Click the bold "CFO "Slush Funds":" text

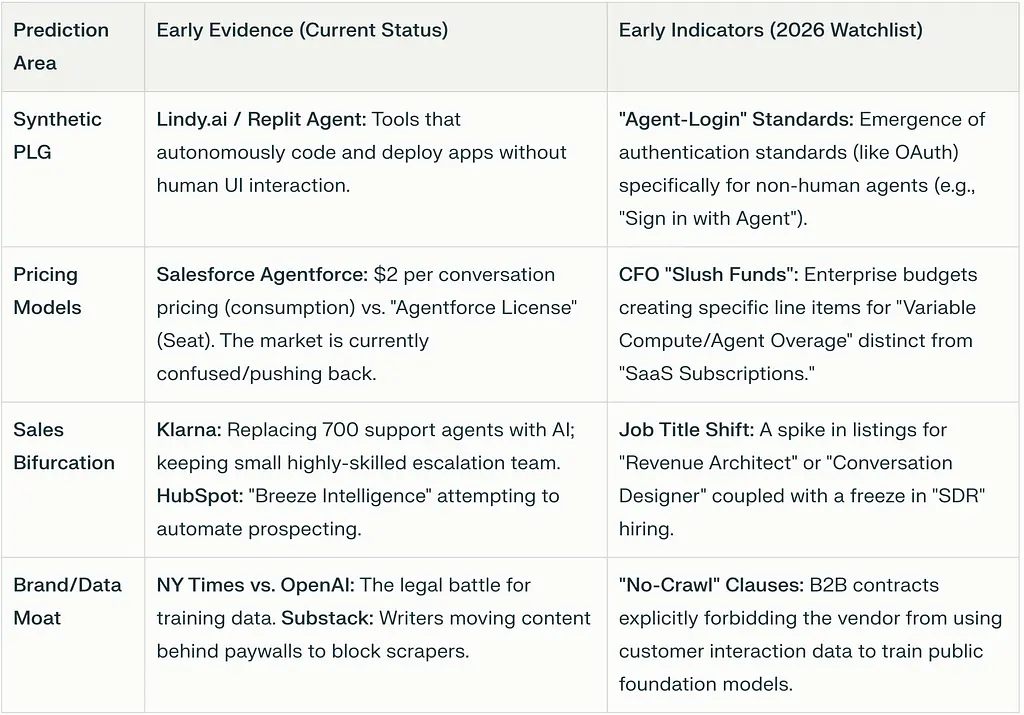click(x=708, y=274)
